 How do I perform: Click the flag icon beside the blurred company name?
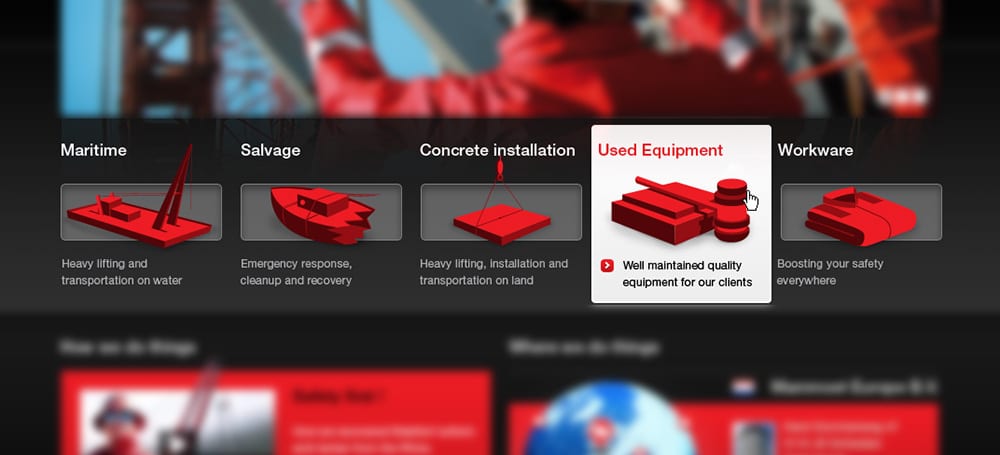pos(744,387)
